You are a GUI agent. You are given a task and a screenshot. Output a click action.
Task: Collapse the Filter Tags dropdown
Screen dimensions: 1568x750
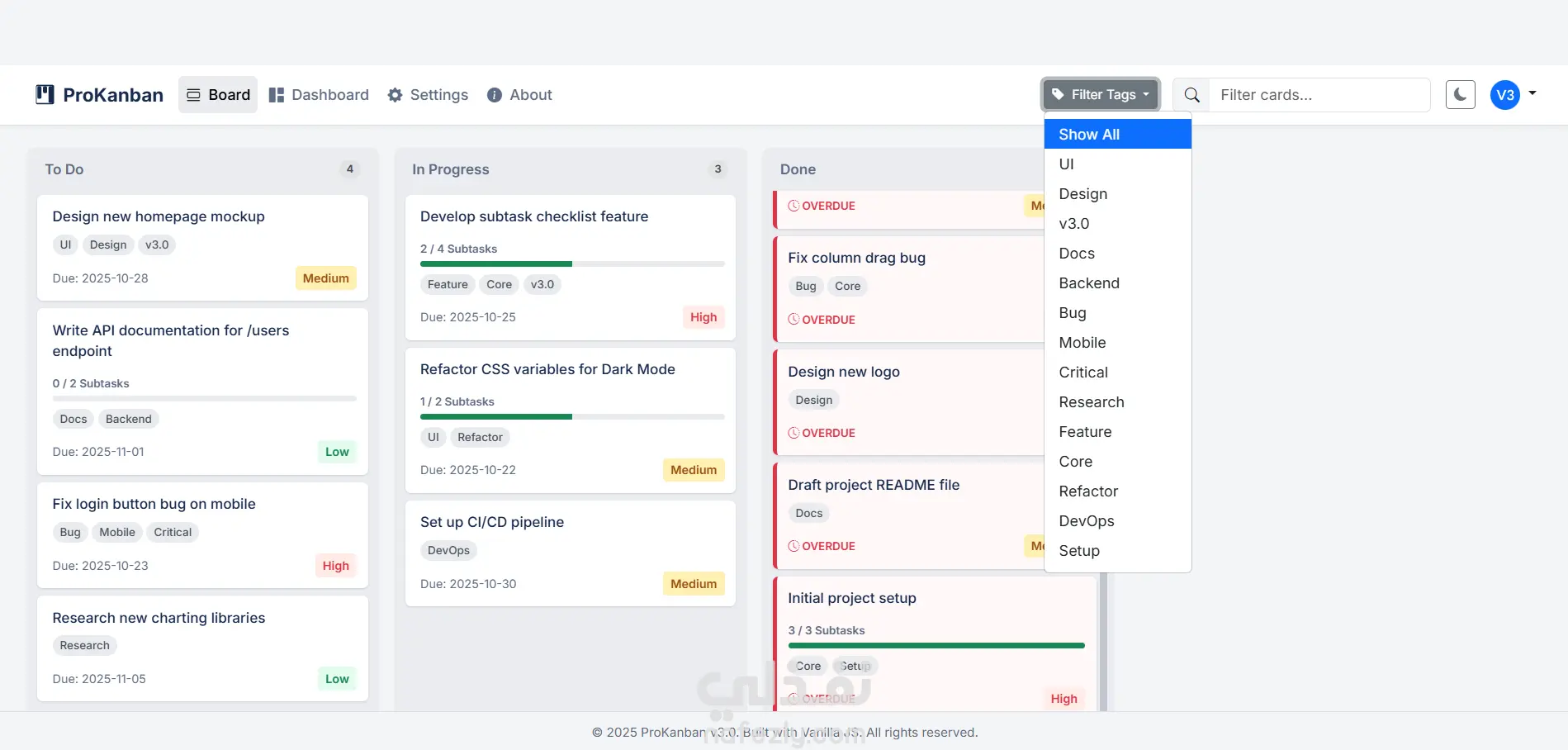point(1101,95)
